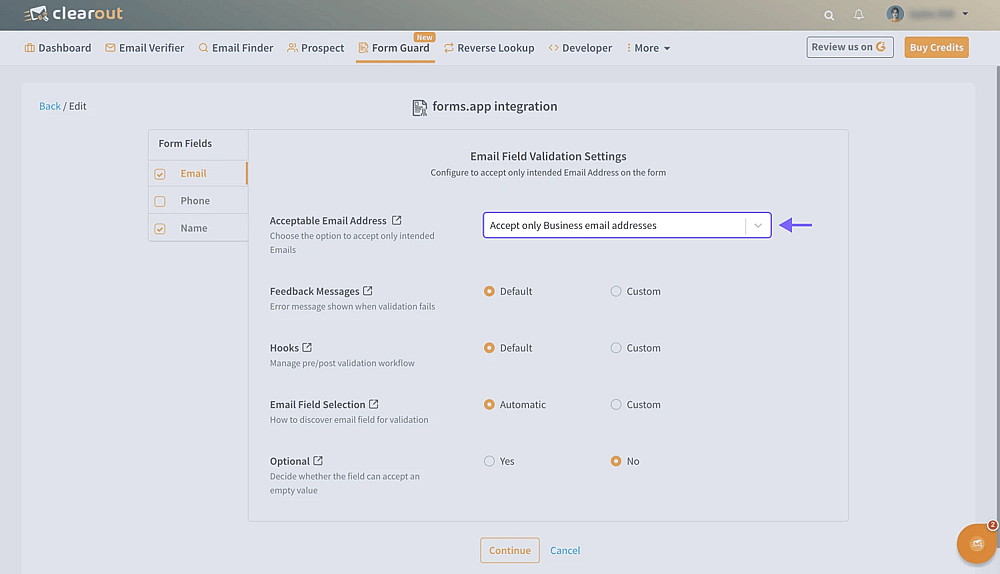Image resolution: width=1000 pixels, height=574 pixels.
Task: Toggle the Name field checkbox
Action: (159, 228)
